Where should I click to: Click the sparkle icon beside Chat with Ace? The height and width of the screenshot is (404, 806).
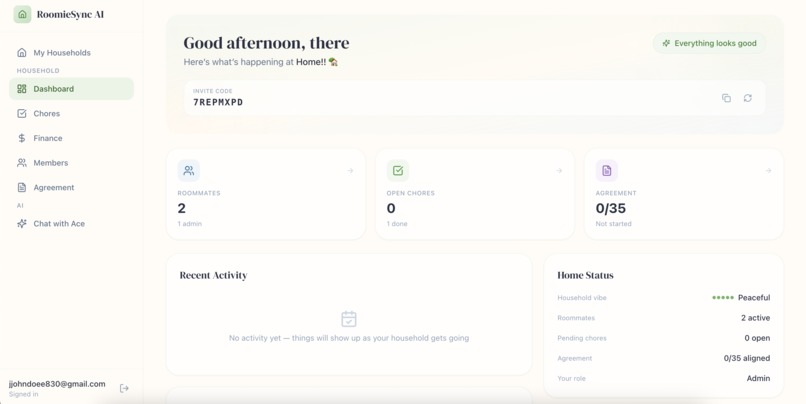pyautogui.click(x=22, y=224)
